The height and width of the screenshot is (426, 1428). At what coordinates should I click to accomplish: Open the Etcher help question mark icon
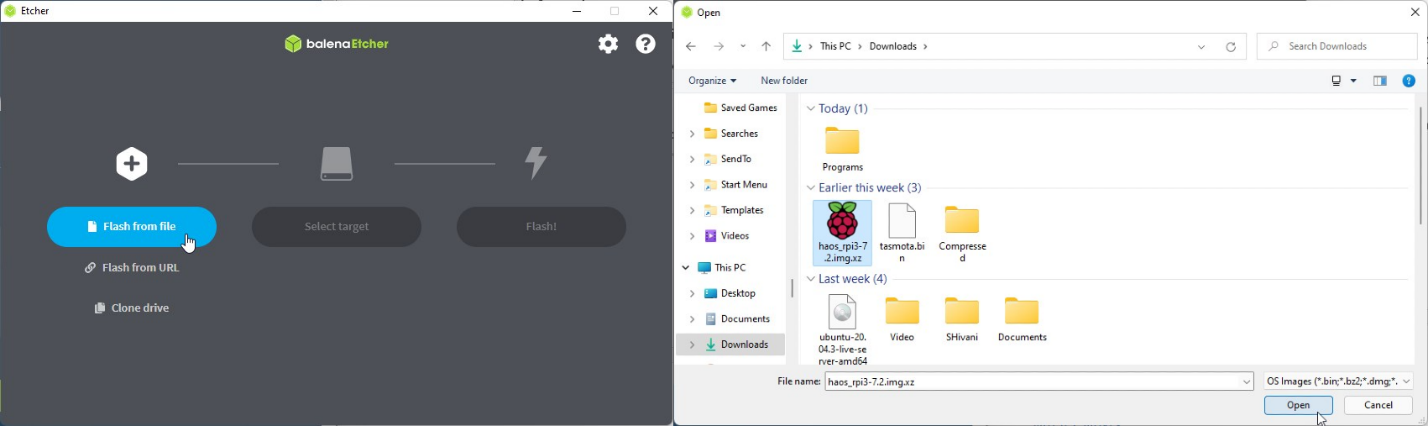(646, 44)
